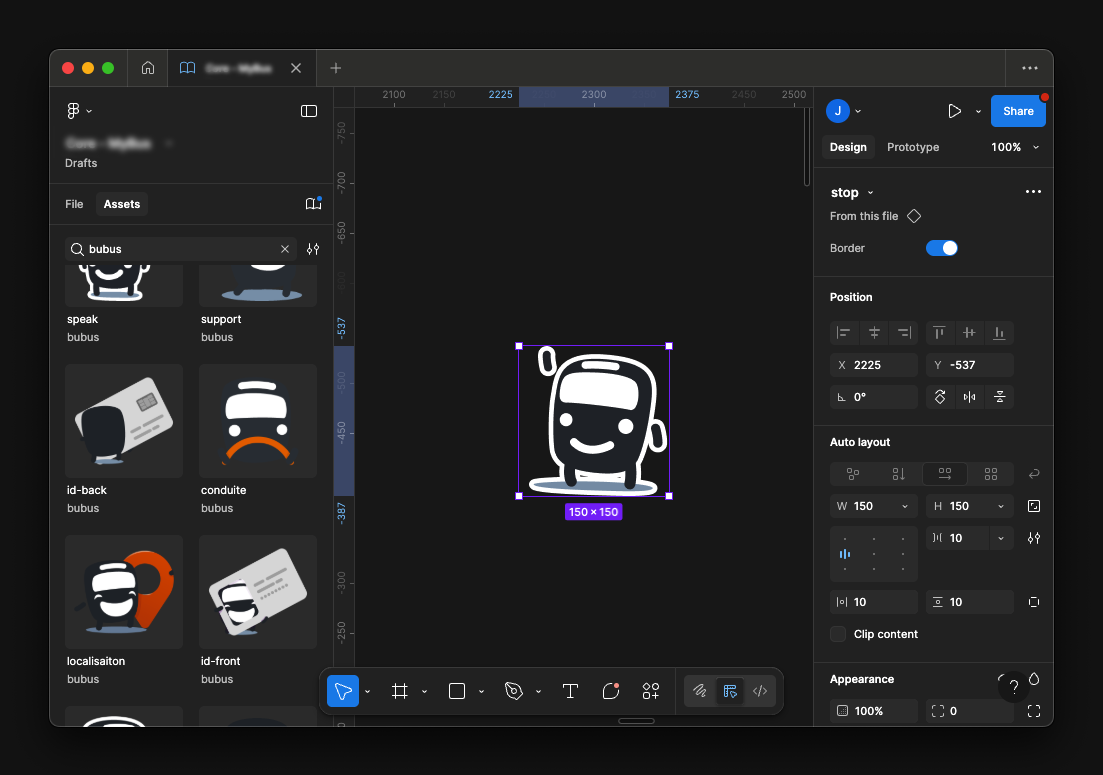Switch to the Assets tab
The height and width of the screenshot is (775, 1103).
click(122, 204)
